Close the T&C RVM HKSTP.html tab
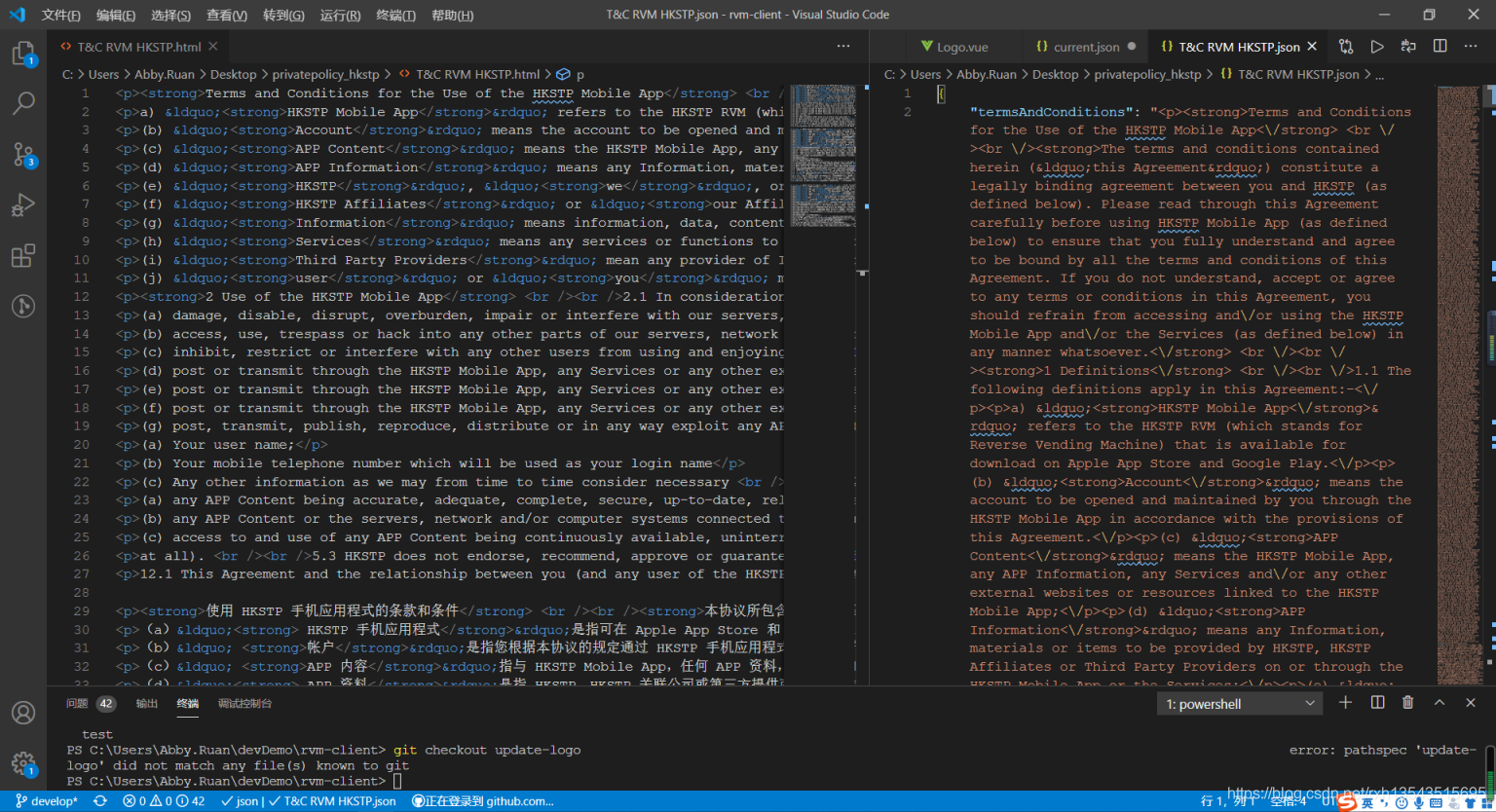 point(212,47)
